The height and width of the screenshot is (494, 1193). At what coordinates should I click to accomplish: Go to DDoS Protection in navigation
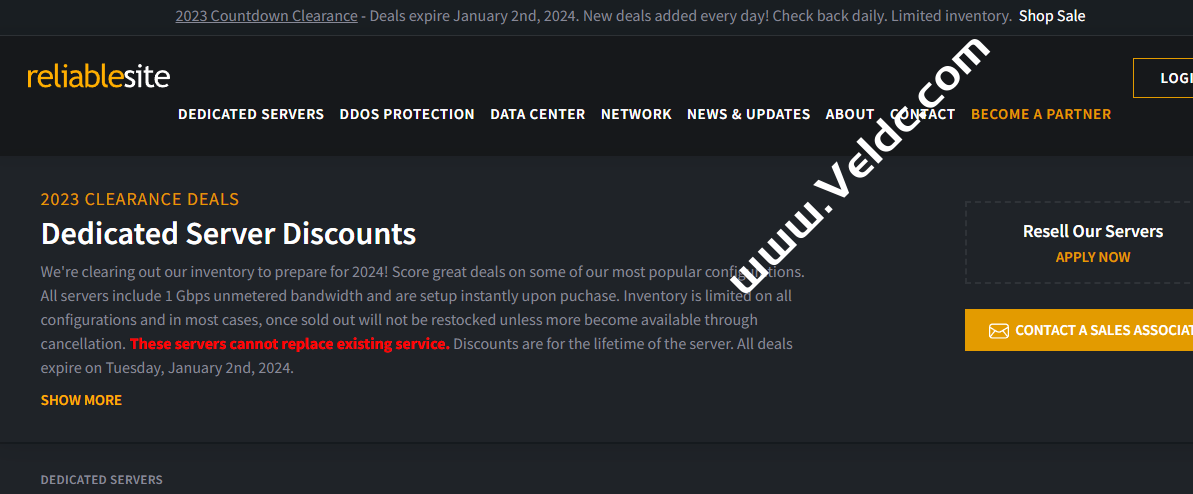click(x=407, y=114)
